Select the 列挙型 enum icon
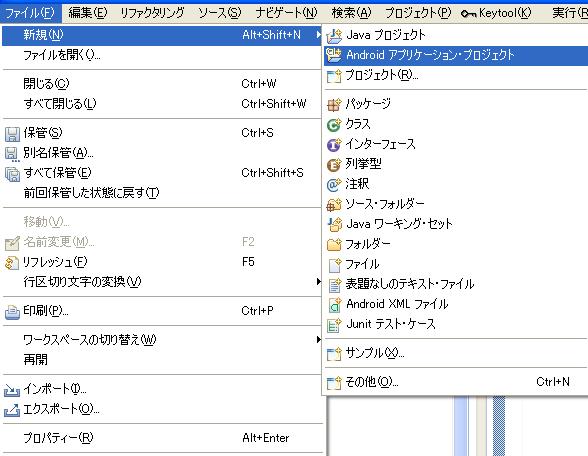 pos(334,164)
